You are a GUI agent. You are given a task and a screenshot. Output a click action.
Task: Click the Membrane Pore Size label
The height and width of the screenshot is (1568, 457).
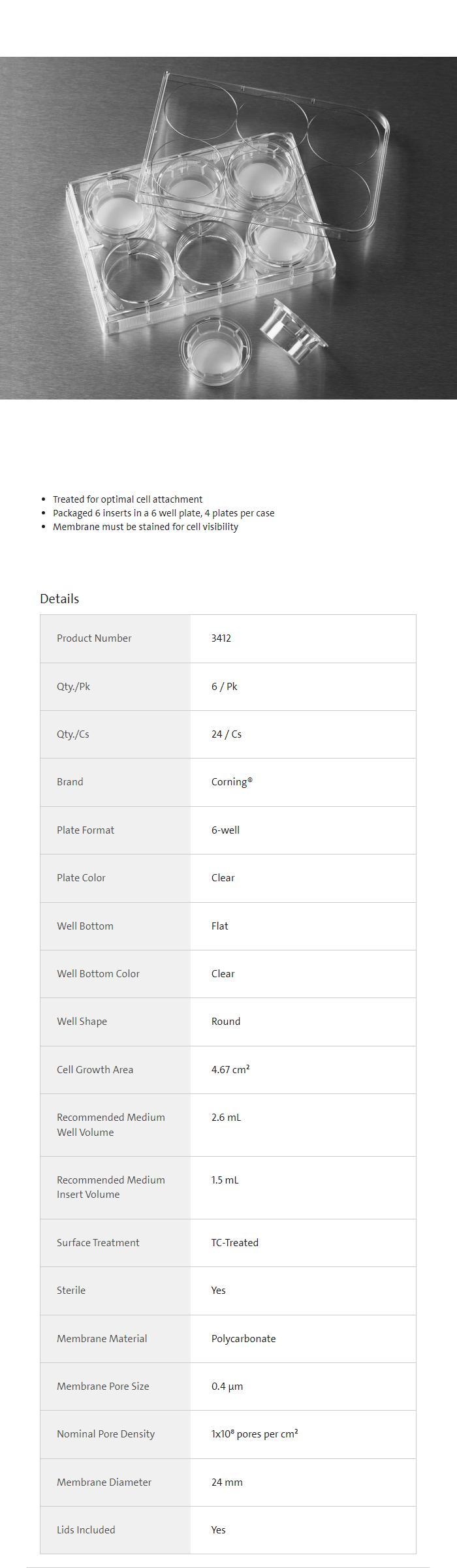click(x=102, y=1387)
